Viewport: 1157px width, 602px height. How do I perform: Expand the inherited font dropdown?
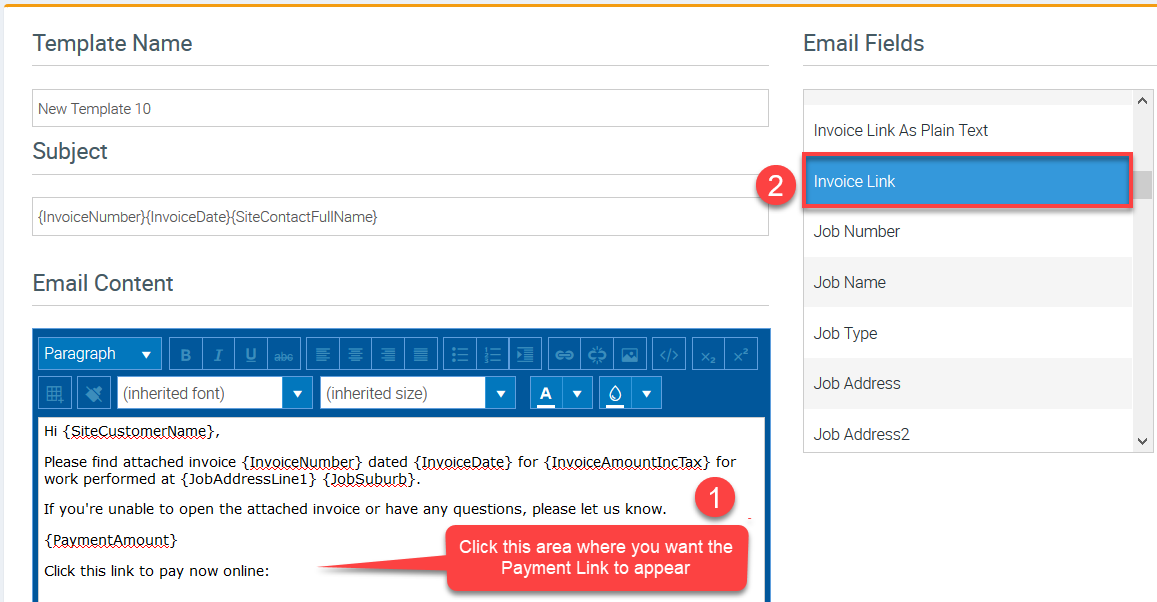point(297,393)
